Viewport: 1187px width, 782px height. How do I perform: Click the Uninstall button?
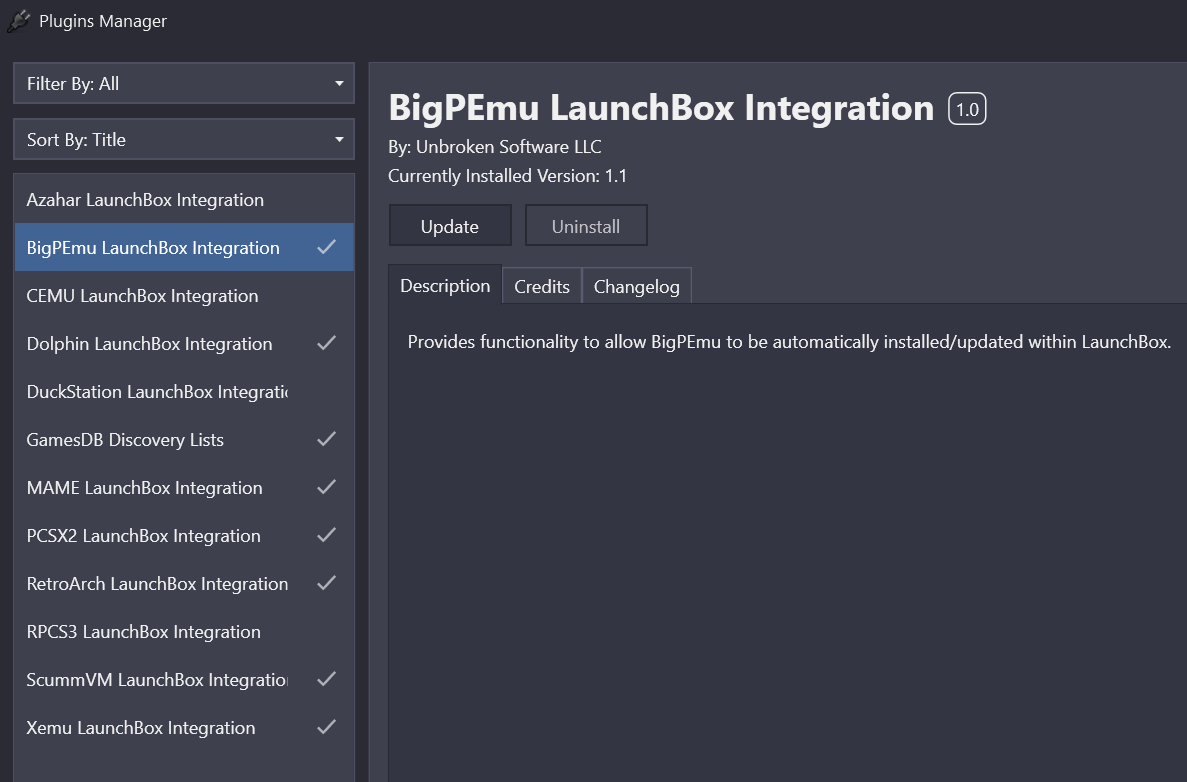(586, 226)
